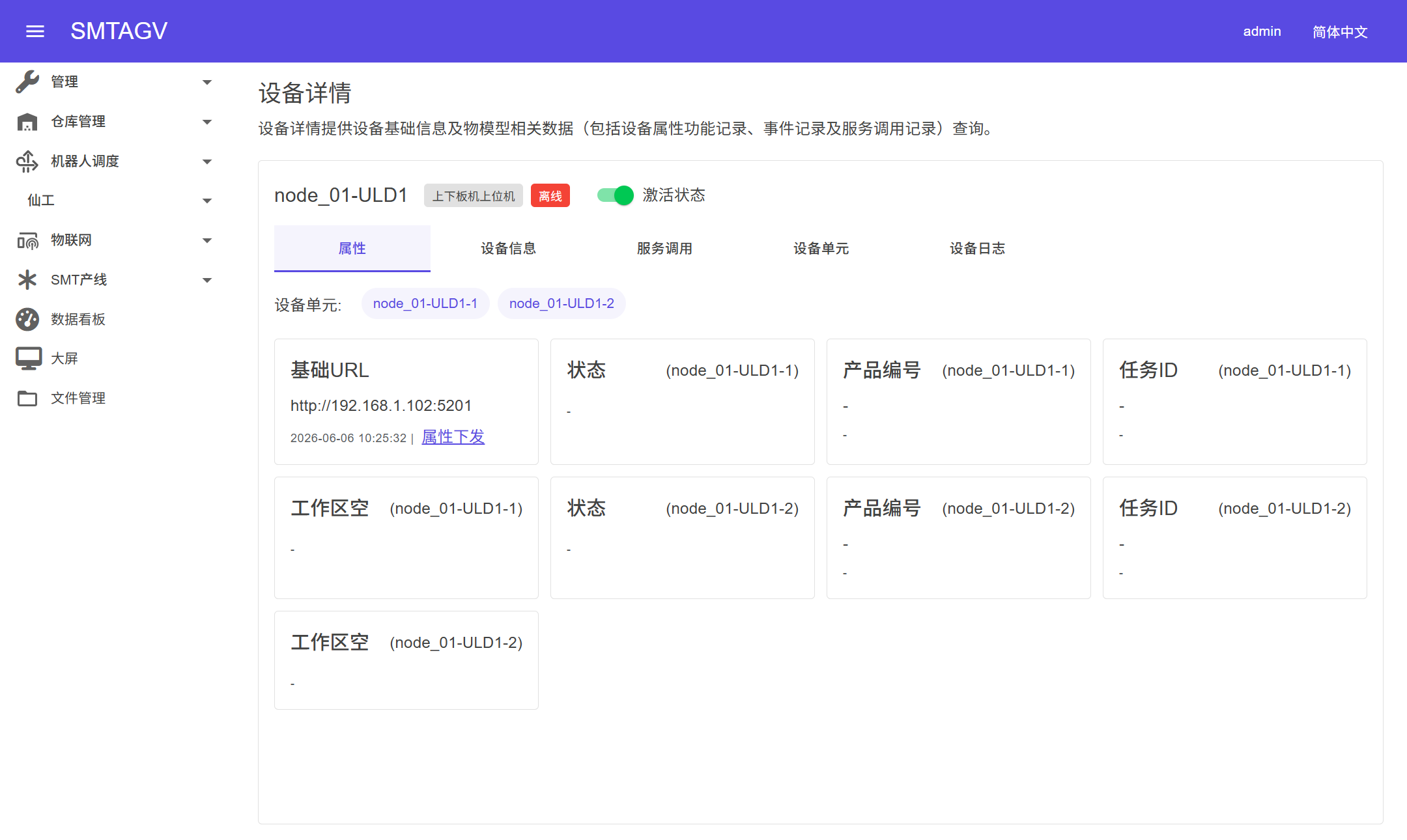Viewport: 1407px width, 840px height.
Task: Toggle the 激活状态 switch
Action: click(615, 195)
